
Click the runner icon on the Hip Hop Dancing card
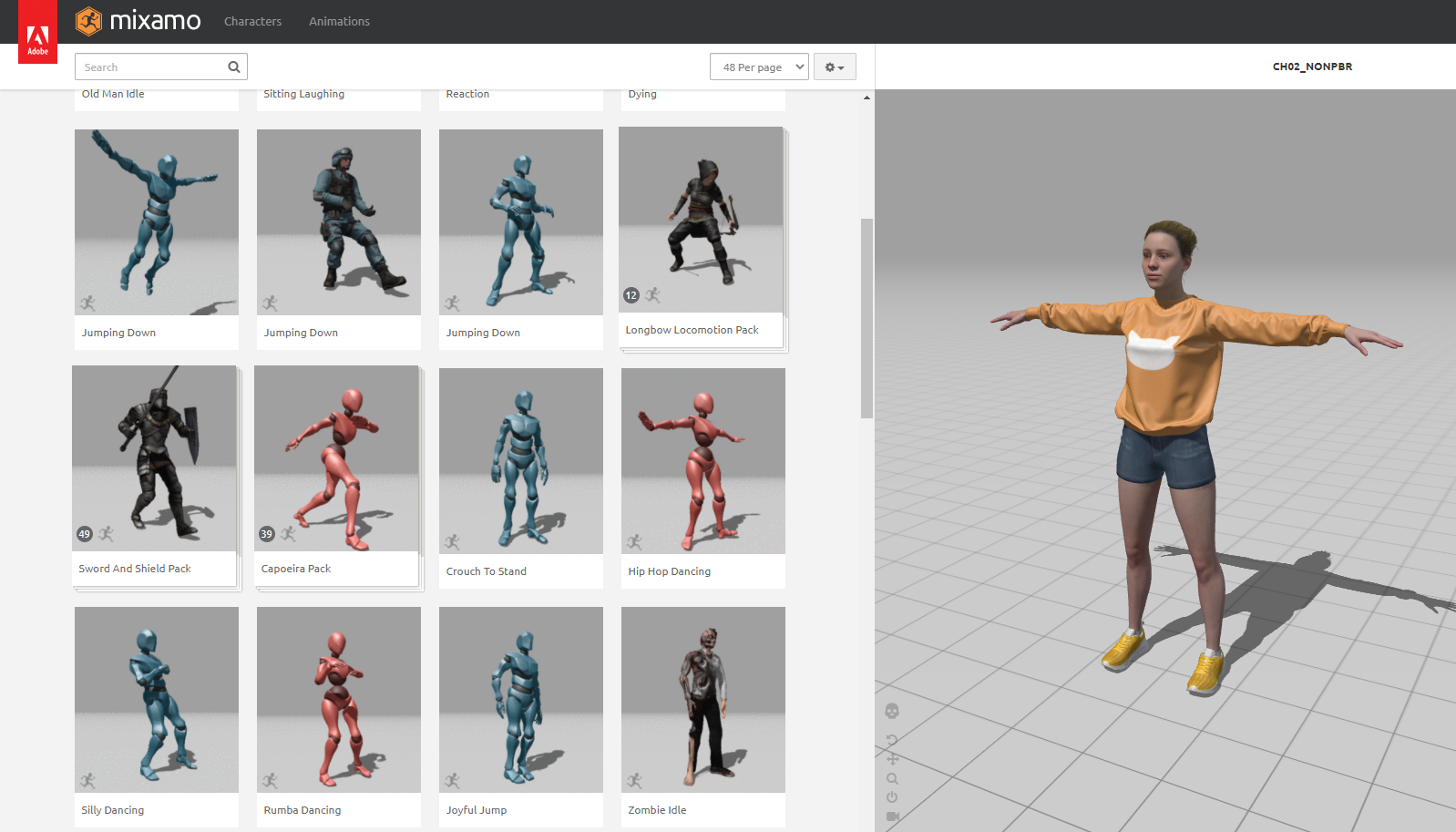(634, 542)
